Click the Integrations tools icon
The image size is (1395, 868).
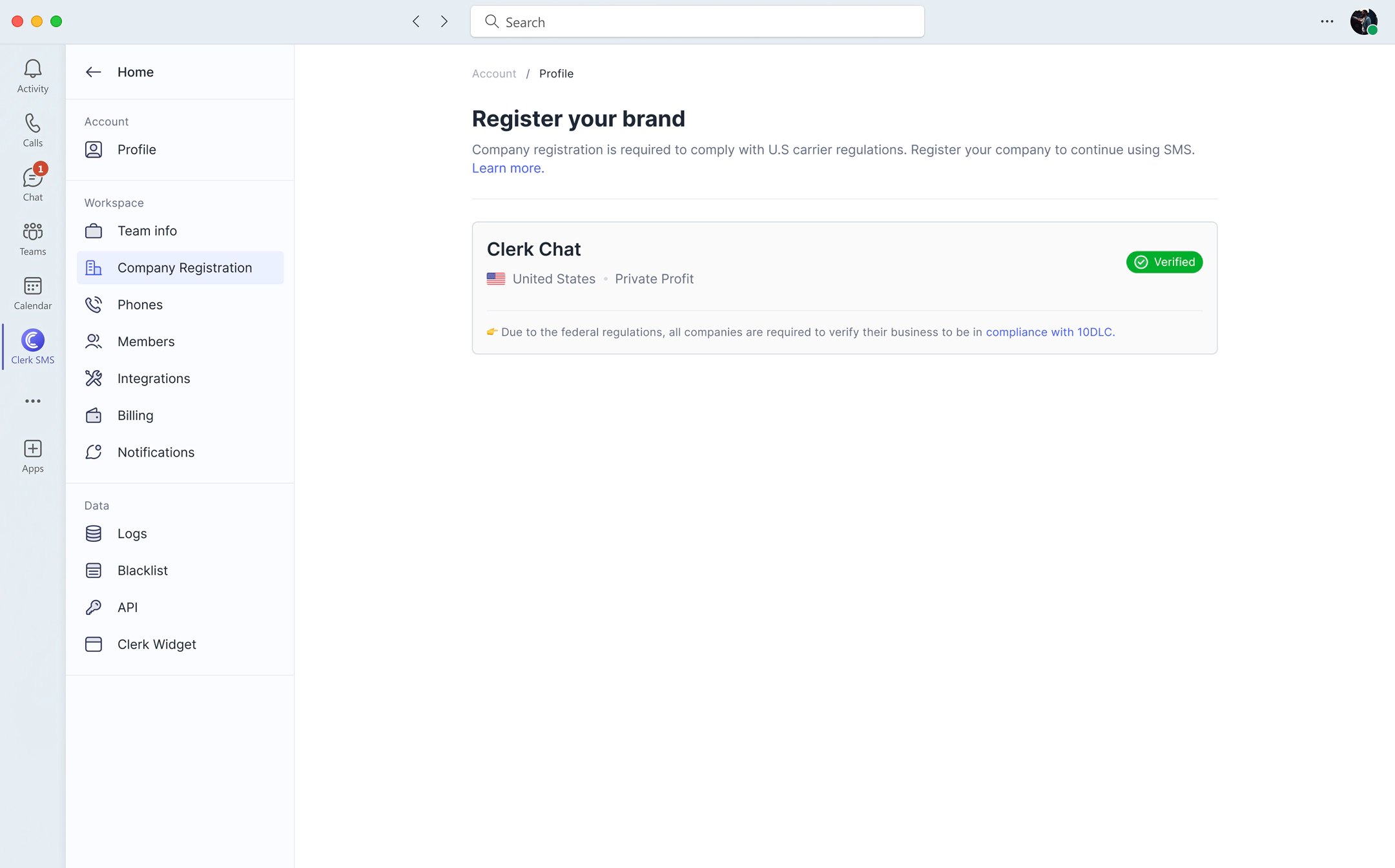tap(94, 378)
